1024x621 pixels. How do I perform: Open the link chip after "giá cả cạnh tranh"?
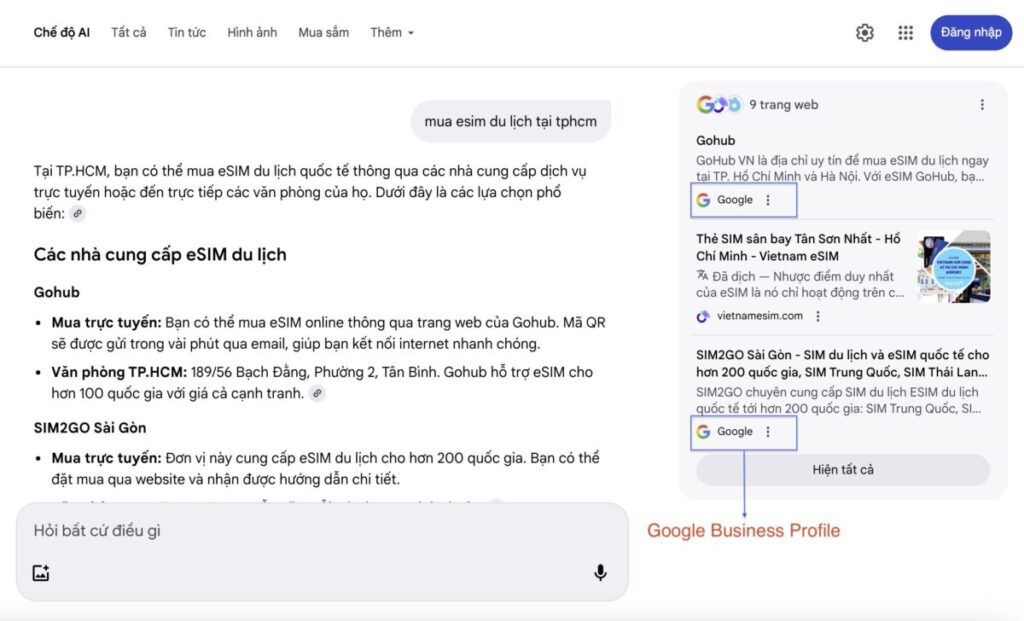(317, 393)
